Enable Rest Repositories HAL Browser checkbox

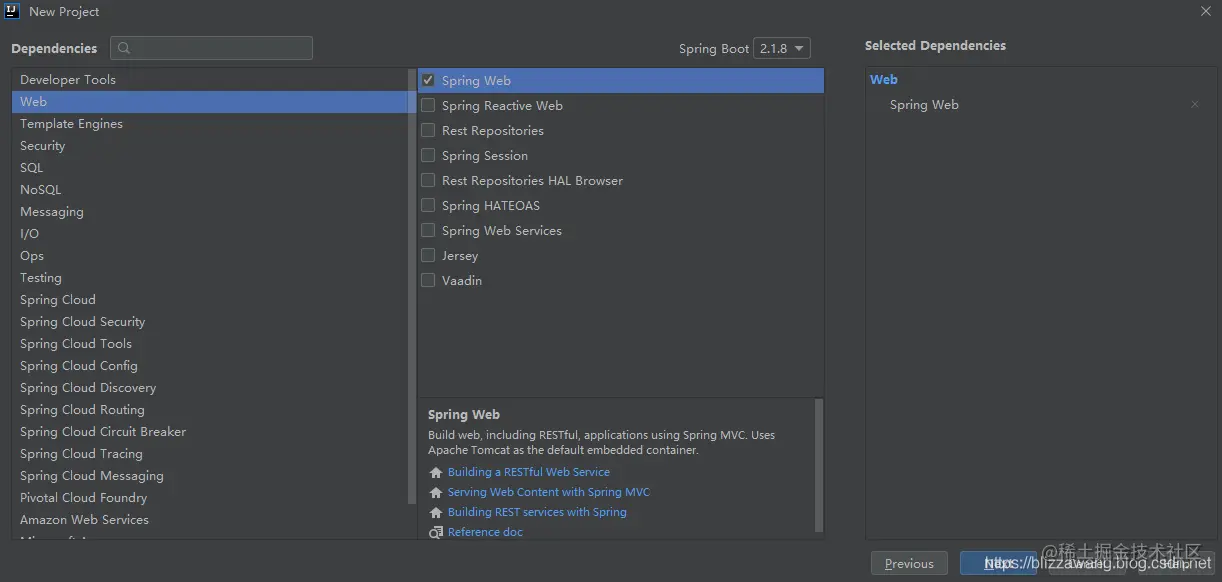[x=428, y=181]
